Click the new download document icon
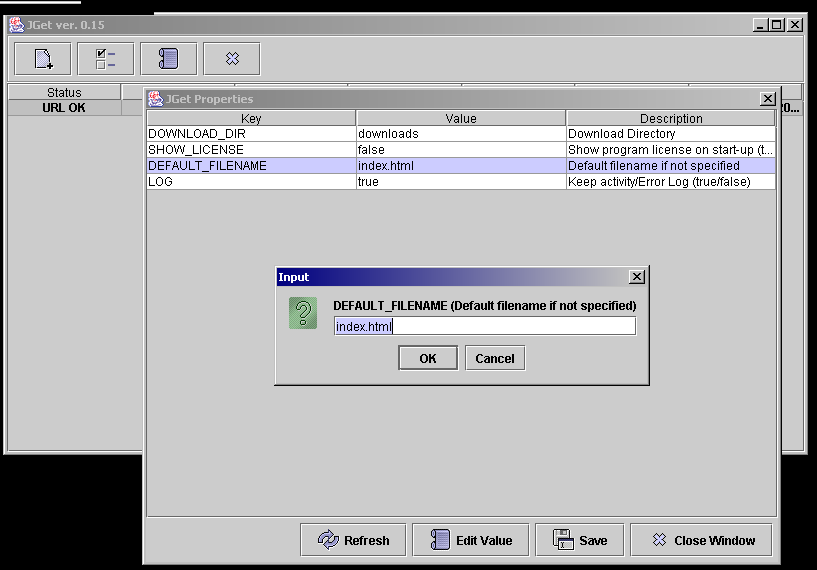Screen dimensions: 817x570 [x=43, y=59]
